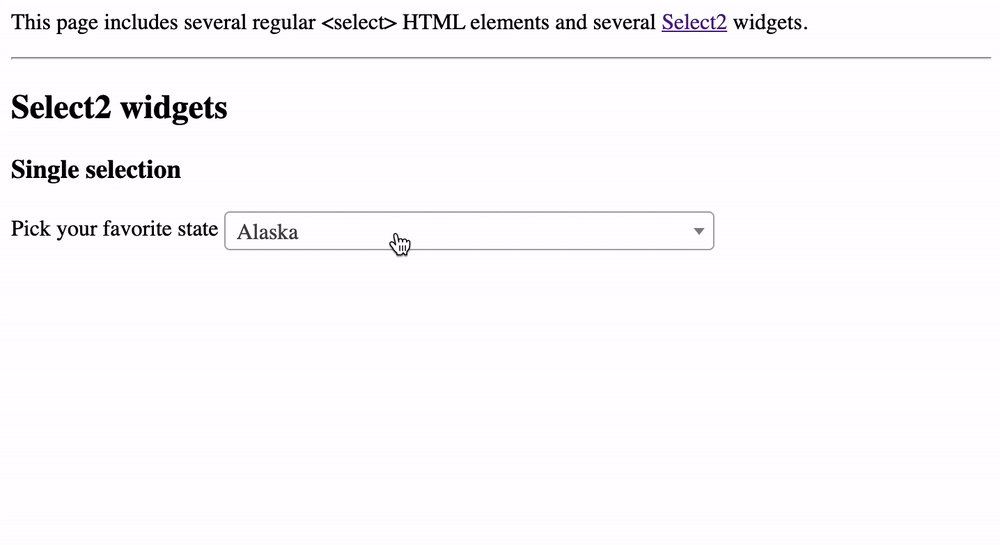Click the word "your" in the label
Screen dimensions: 1000x545
(77, 230)
